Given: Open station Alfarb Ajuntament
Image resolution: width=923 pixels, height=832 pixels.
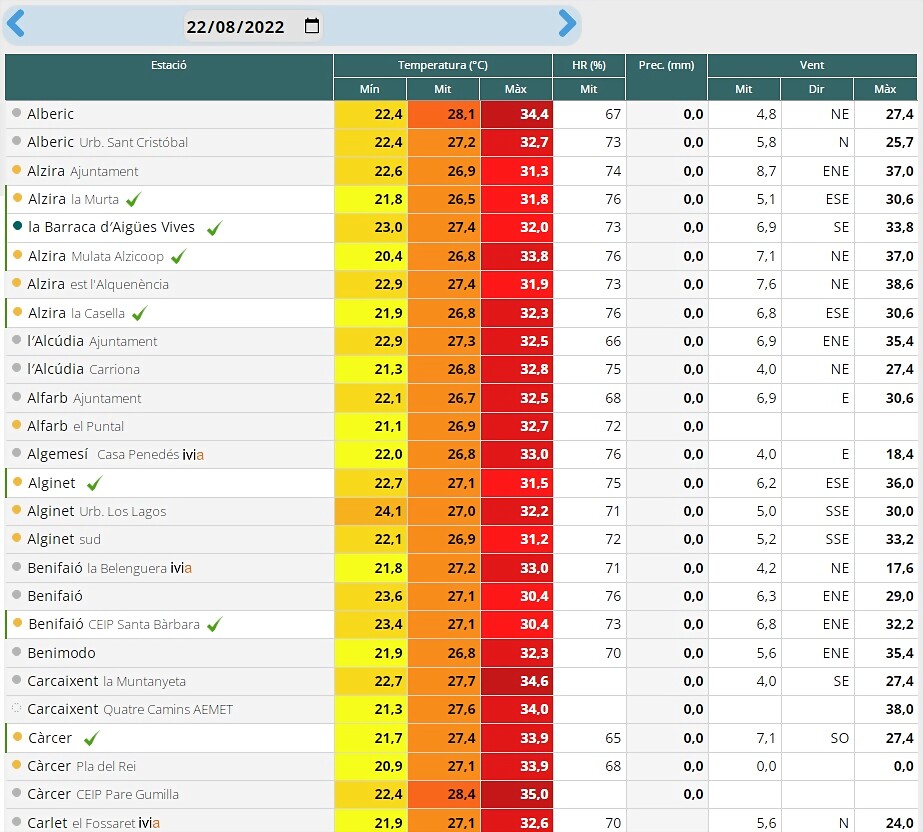Looking at the screenshot, I should 84,398.
